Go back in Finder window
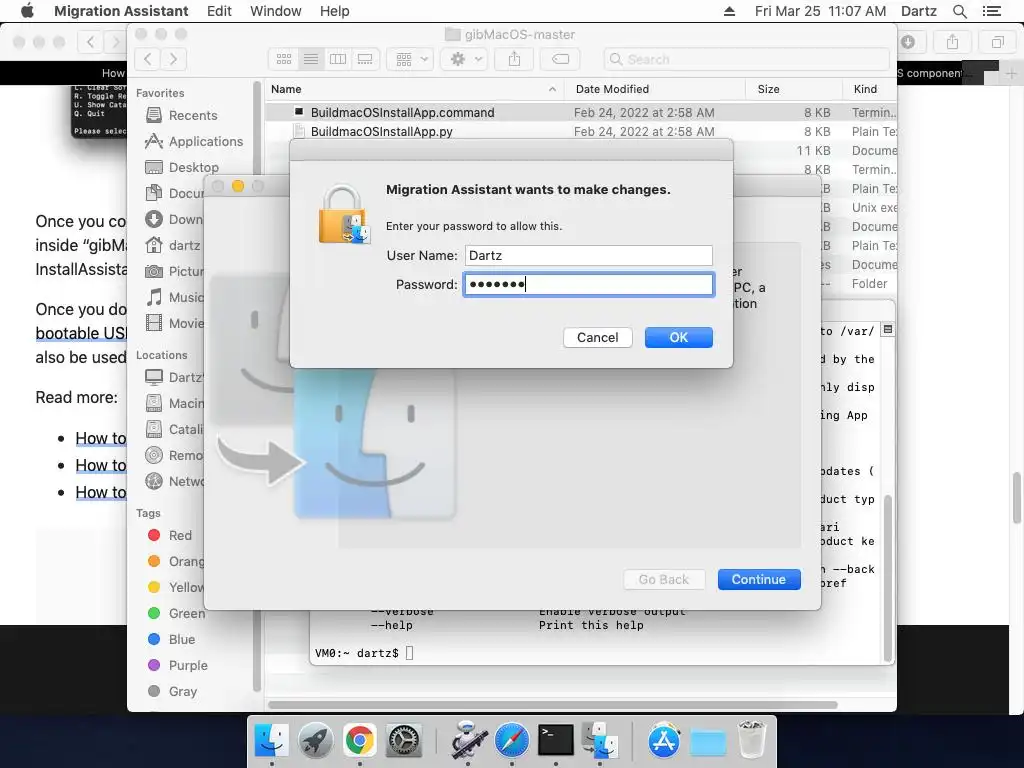The height and width of the screenshot is (768, 1024). pyautogui.click(x=148, y=59)
